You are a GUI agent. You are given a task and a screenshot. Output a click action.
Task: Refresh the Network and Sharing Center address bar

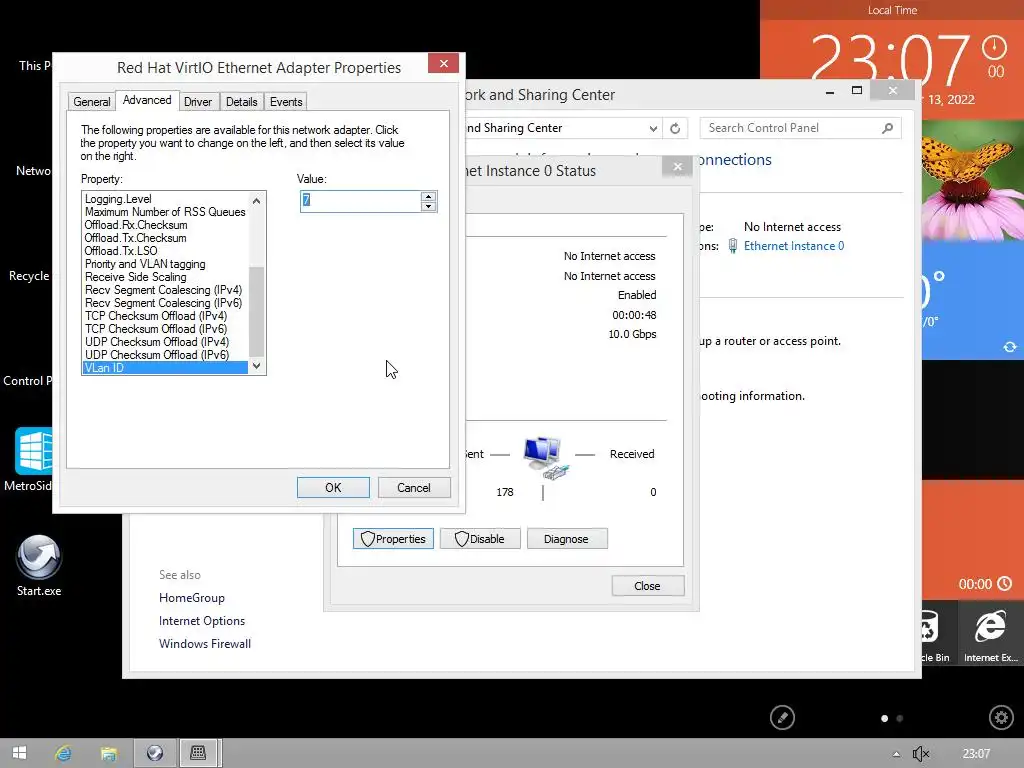[x=675, y=129]
